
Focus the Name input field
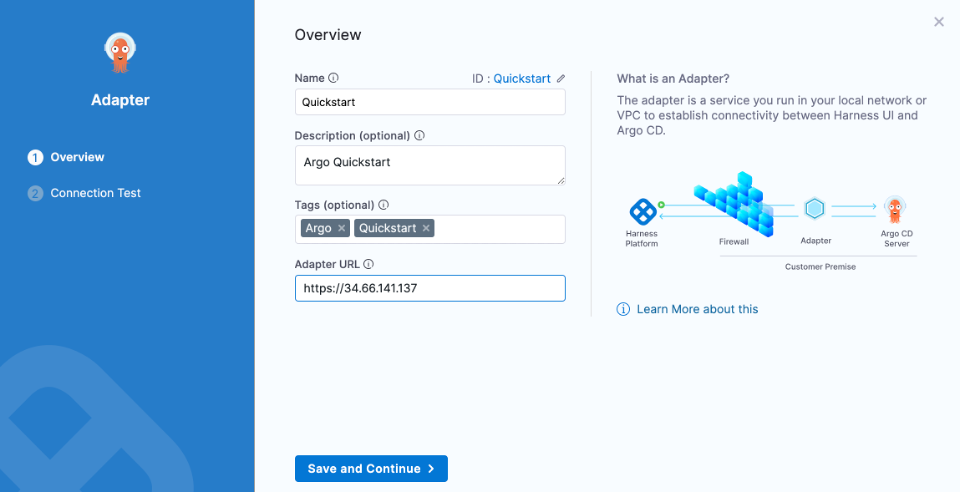[430, 102]
